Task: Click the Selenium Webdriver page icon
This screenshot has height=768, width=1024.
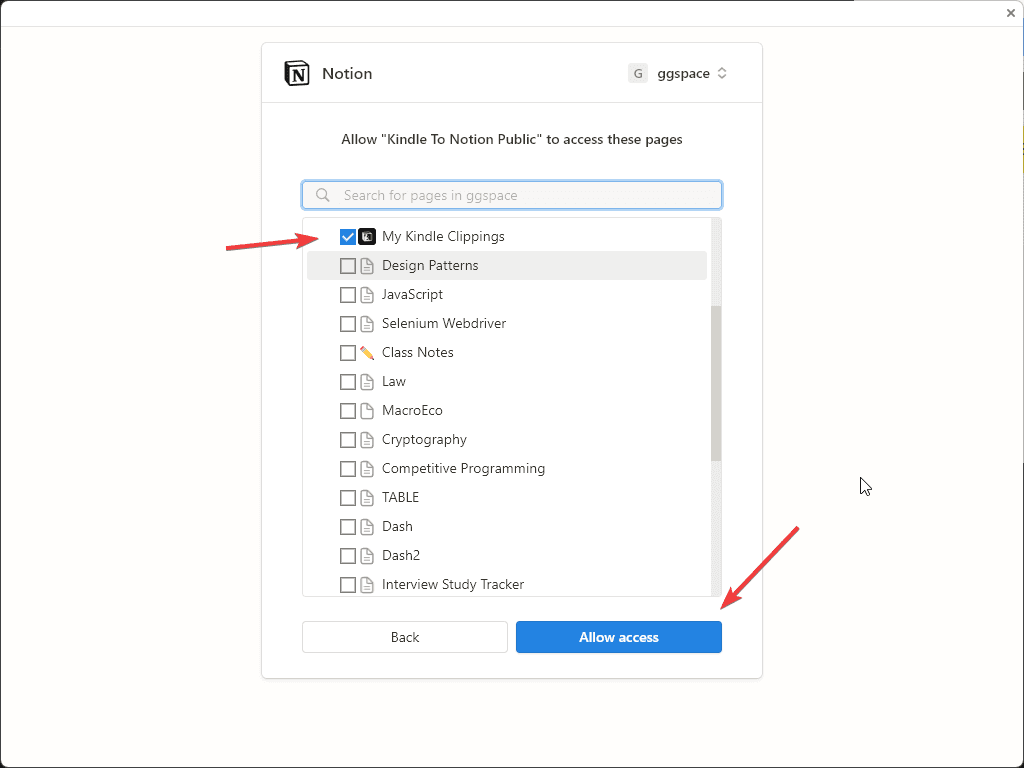Action: pyautogui.click(x=367, y=324)
